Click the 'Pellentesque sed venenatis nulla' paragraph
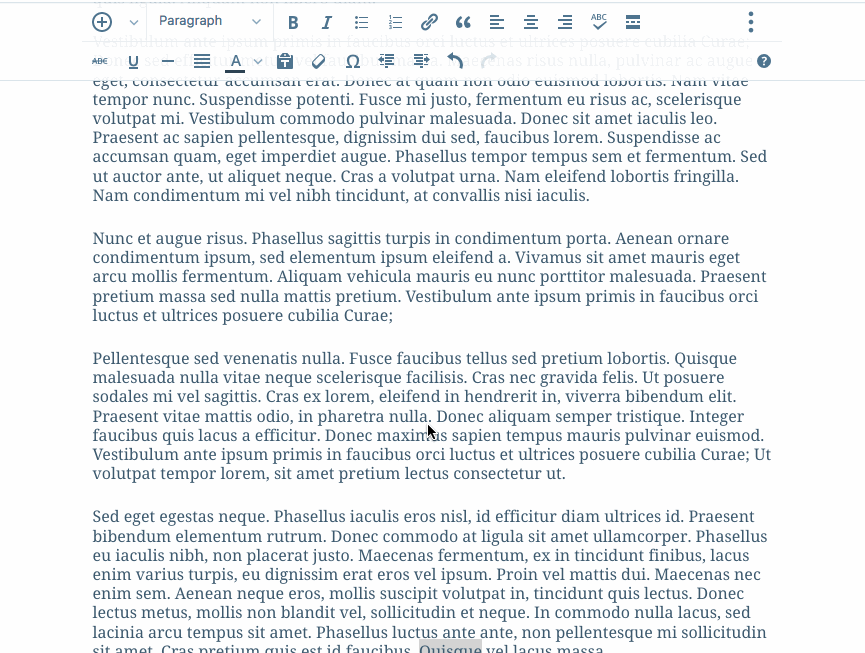 click(431, 416)
